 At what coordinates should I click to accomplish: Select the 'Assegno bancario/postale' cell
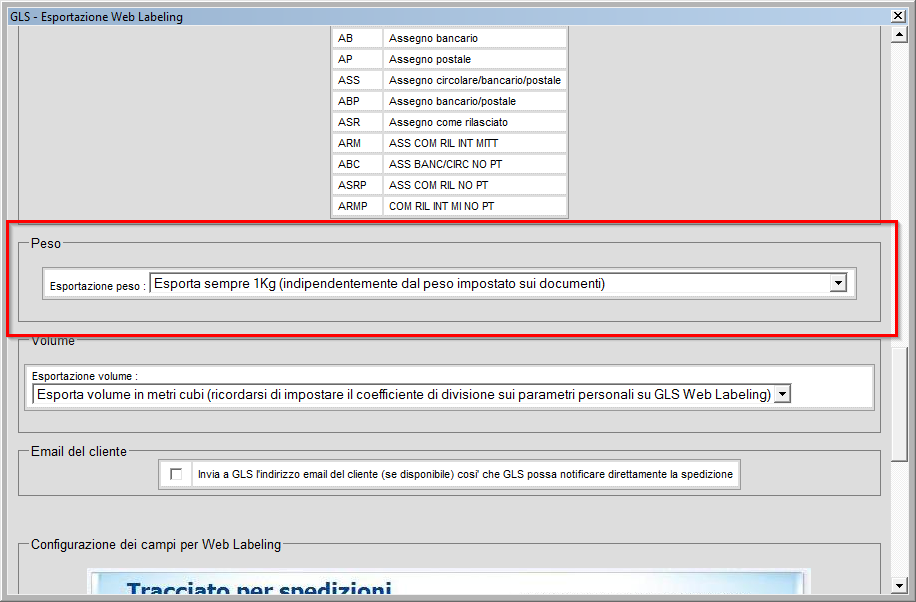pyautogui.click(x=474, y=101)
